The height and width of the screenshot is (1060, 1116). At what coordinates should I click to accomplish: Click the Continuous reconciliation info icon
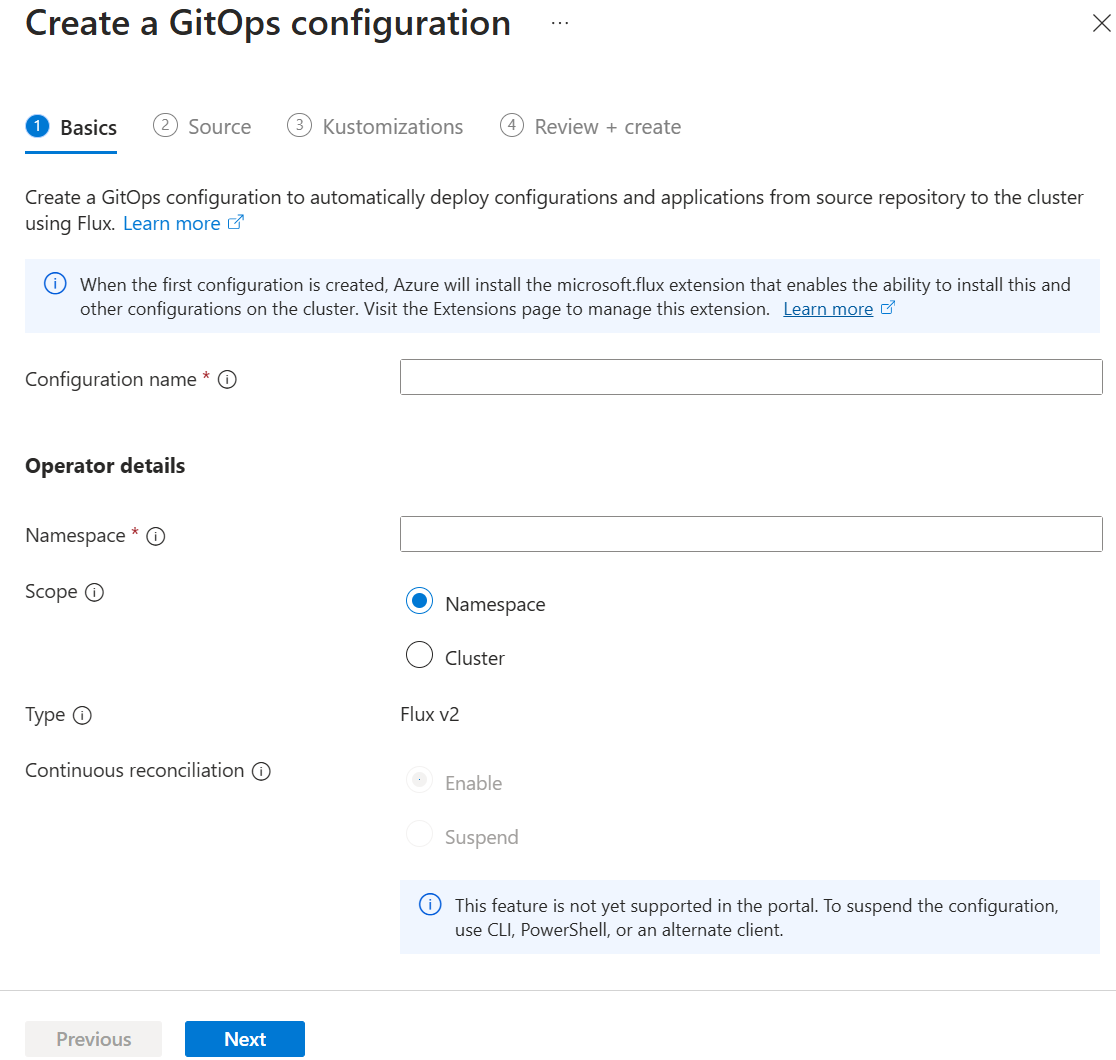(x=261, y=770)
